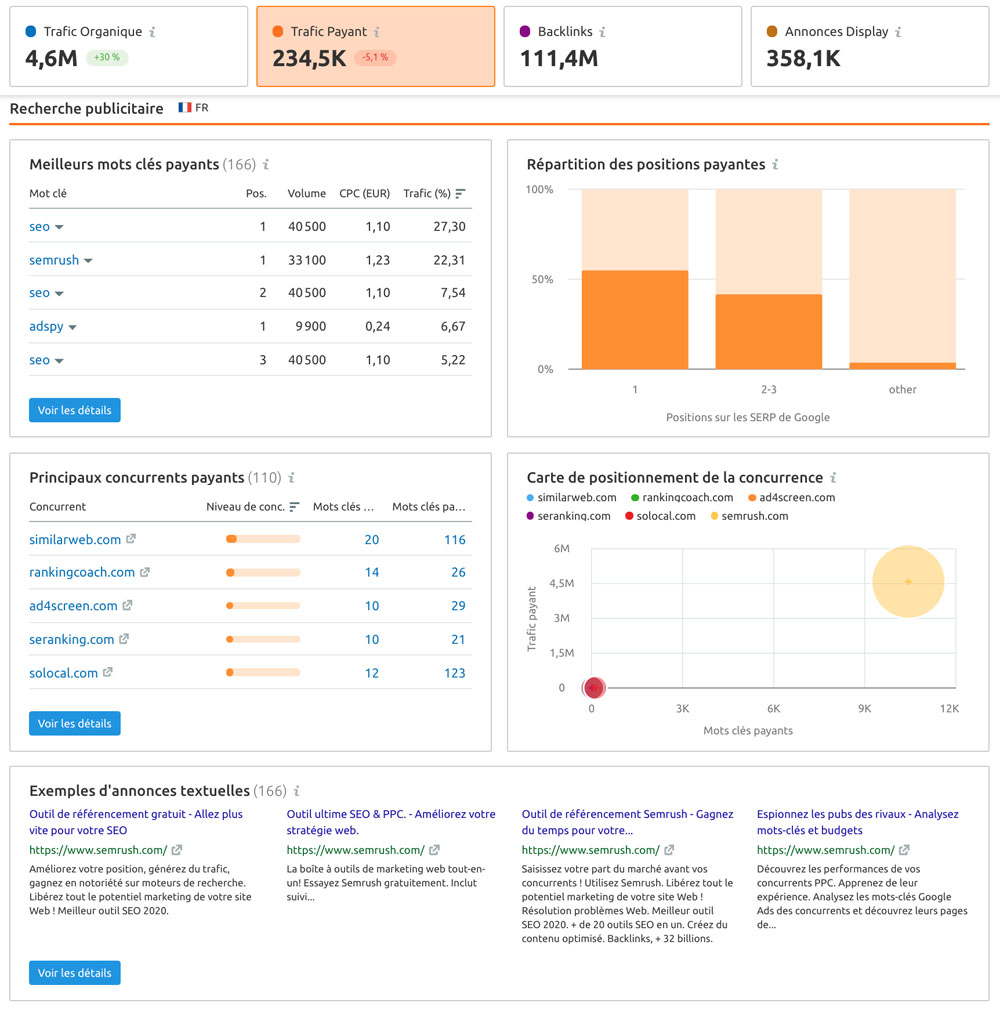This screenshot has width=1000, height=1014.
Task: Open ad4screen.com competitor link
Action: point(73,606)
